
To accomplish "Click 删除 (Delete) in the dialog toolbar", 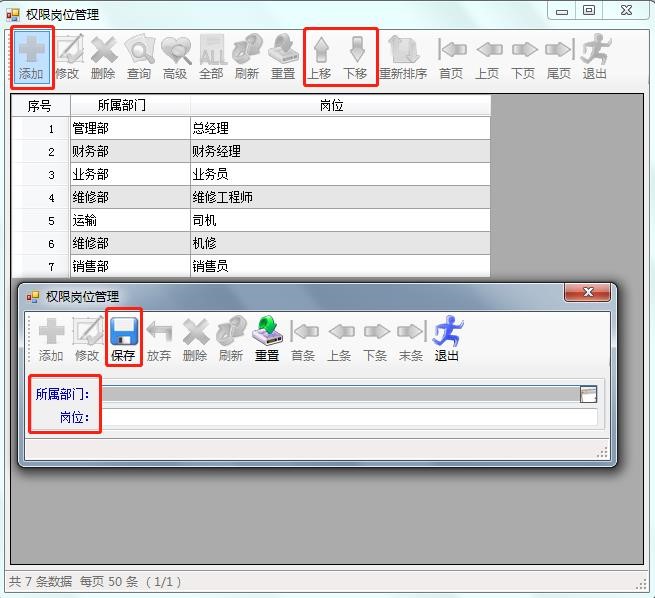I will pyautogui.click(x=195, y=339).
